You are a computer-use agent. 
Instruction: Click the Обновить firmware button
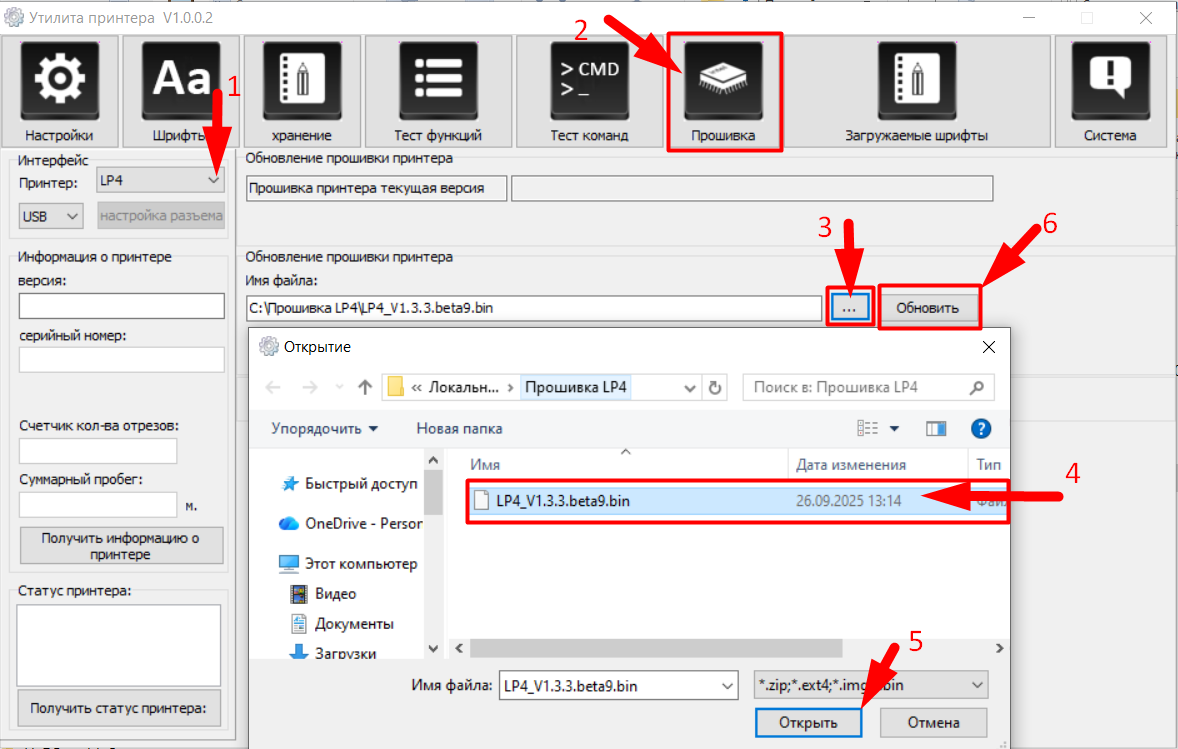click(927, 307)
